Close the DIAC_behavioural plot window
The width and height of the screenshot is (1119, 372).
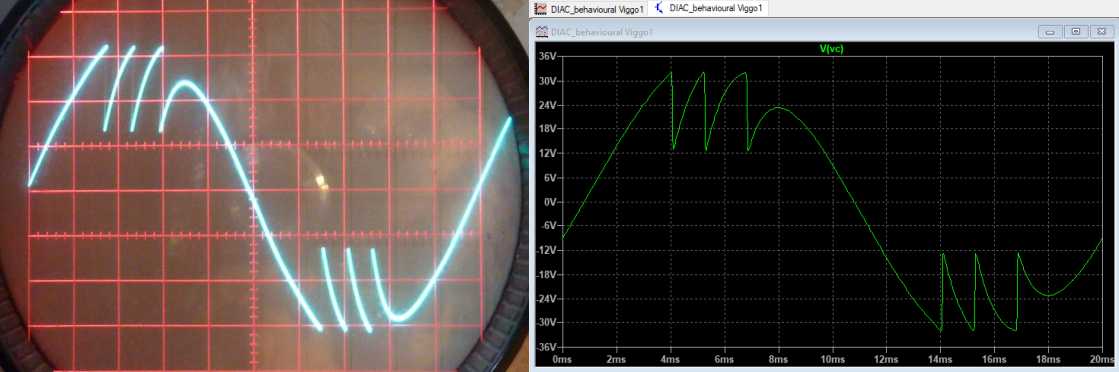(1101, 32)
